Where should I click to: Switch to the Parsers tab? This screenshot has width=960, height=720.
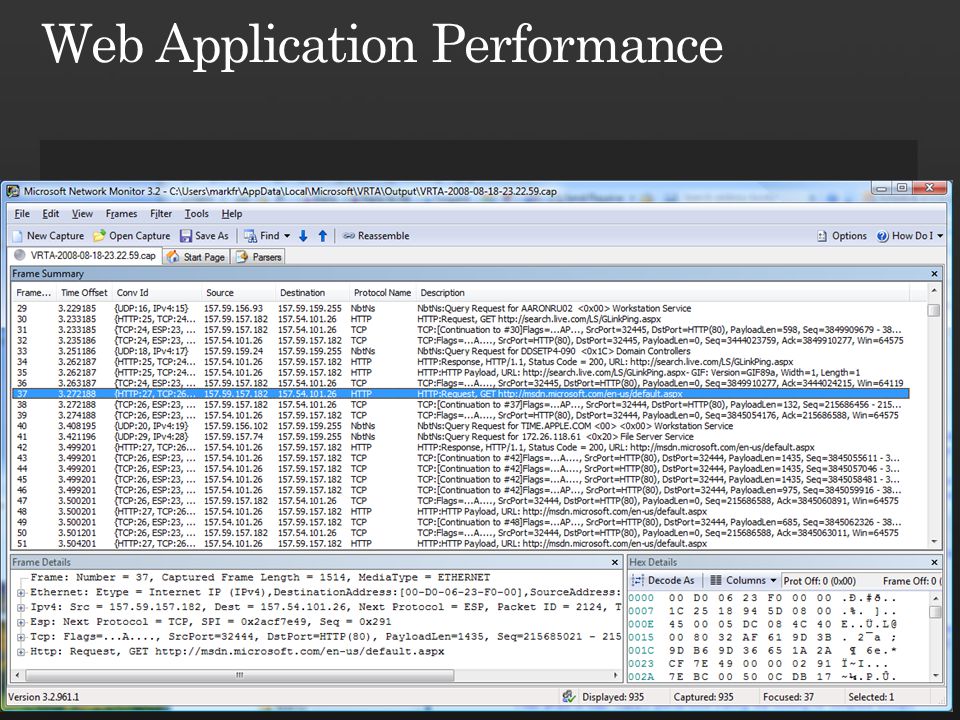(259, 257)
